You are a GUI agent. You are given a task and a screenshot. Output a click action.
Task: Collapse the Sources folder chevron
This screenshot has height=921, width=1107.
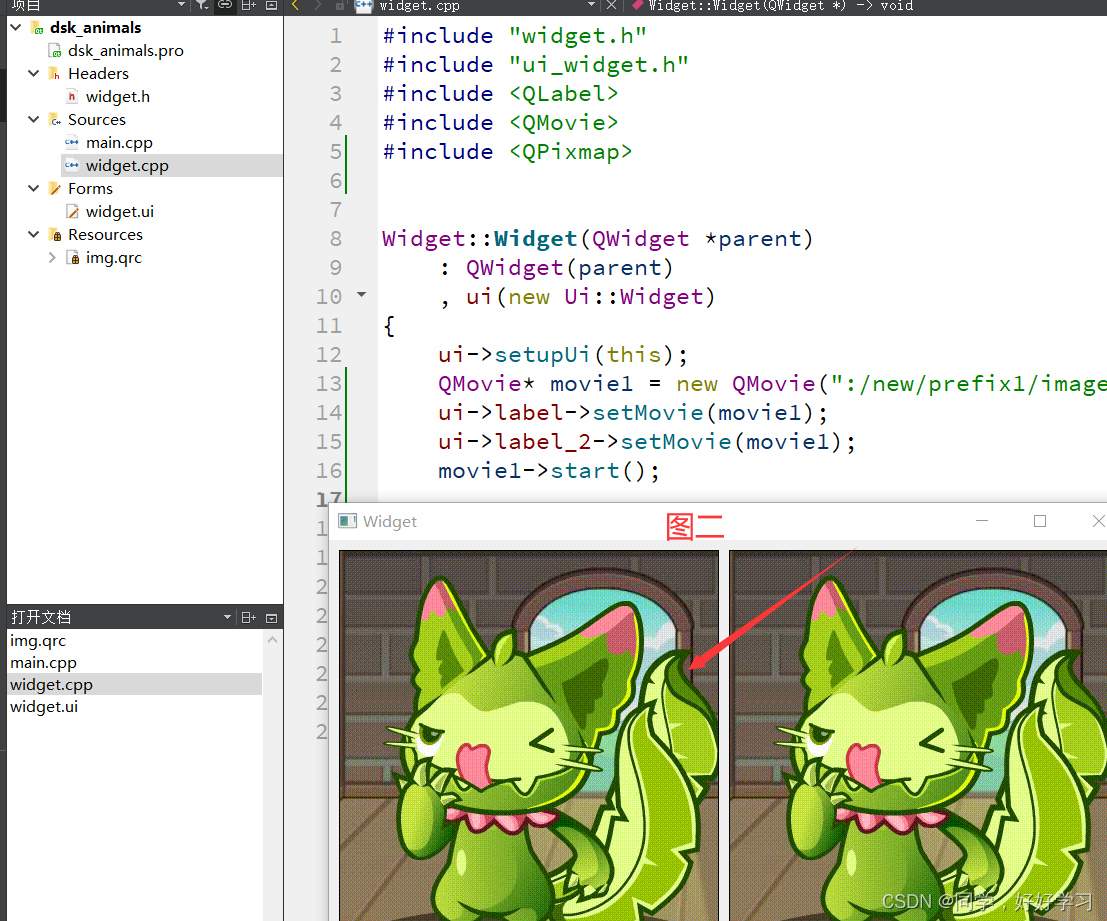(33, 119)
